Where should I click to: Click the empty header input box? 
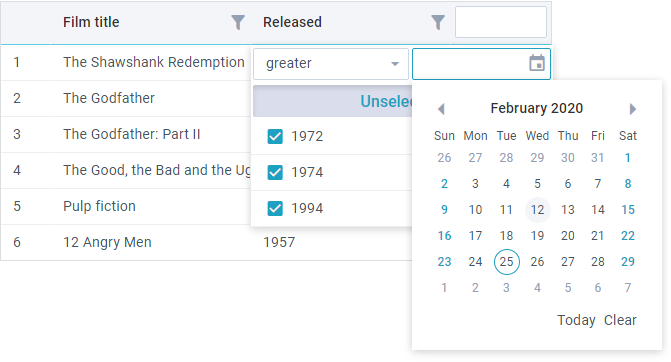tap(501, 22)
